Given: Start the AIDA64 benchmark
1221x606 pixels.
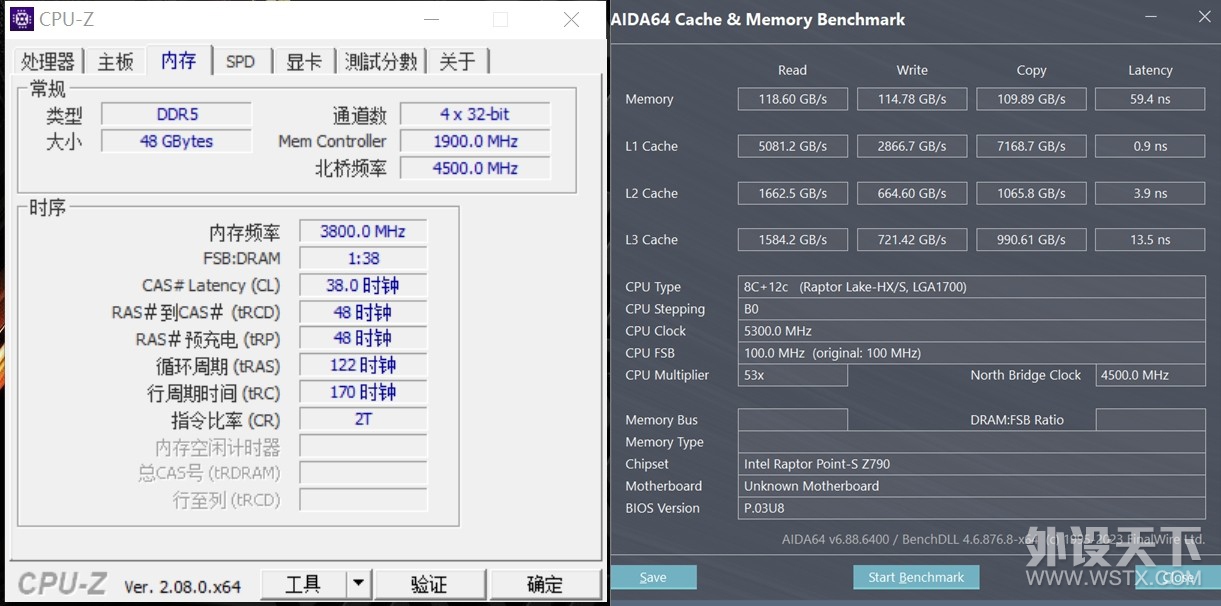Looking at the screenshot, I should point(916,577).
